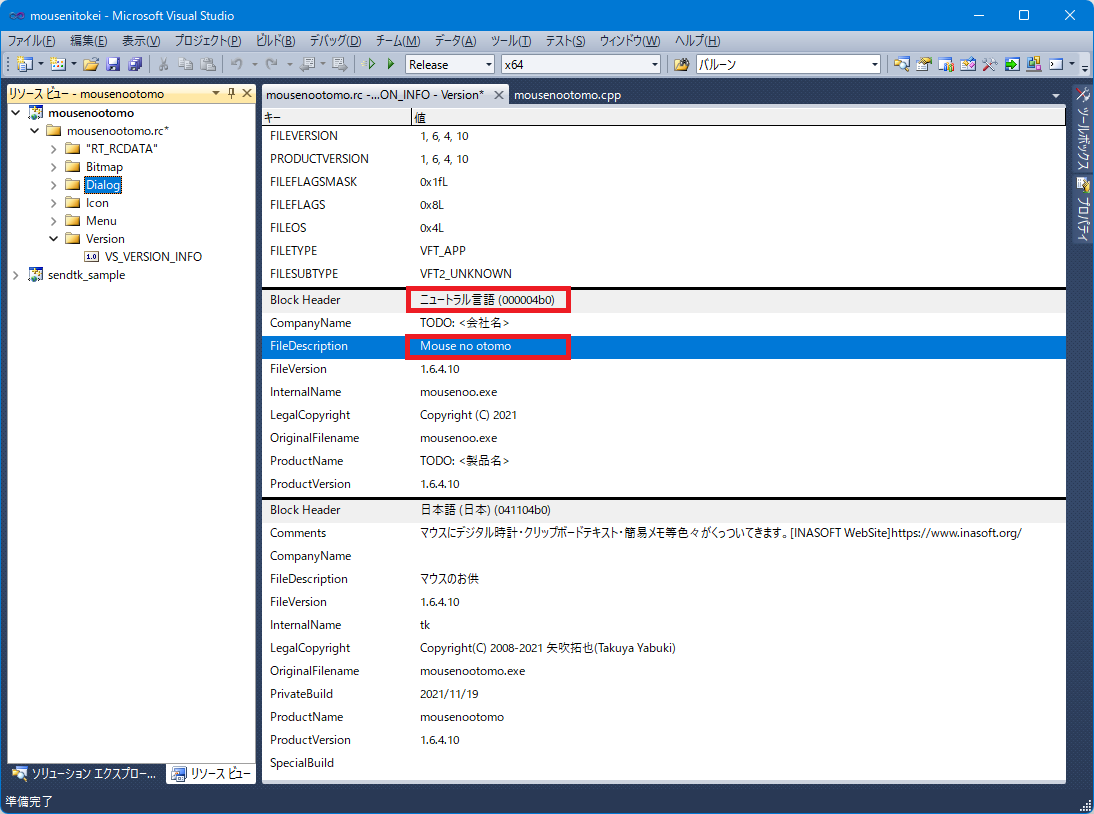Screen dimensions: 1094x814
Task: Click the キー column header
Action: click(x=336, y=118)
